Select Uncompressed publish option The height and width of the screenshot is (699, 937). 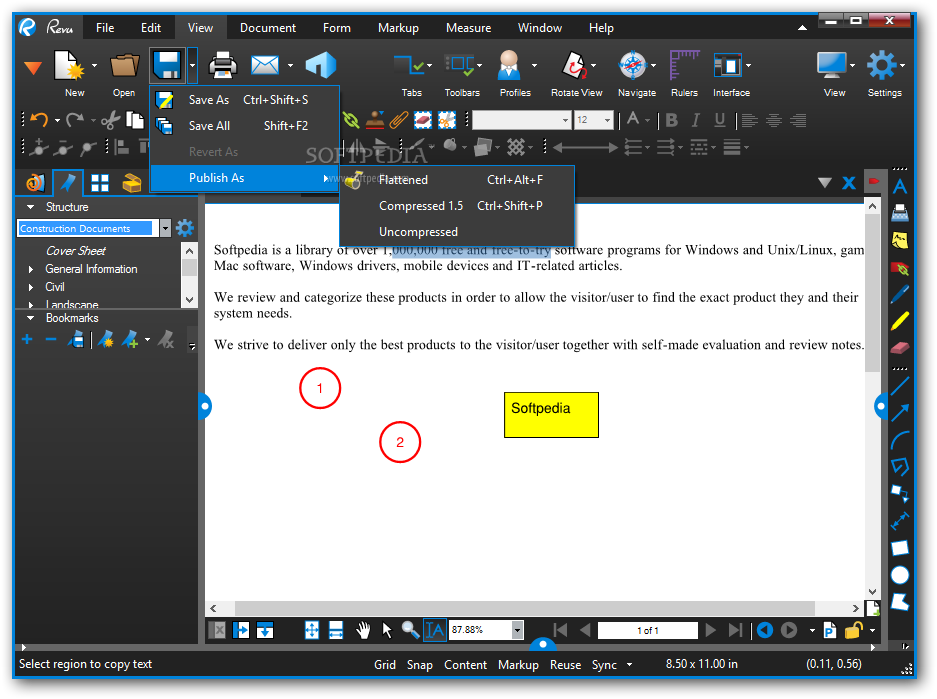pos(457,232)
